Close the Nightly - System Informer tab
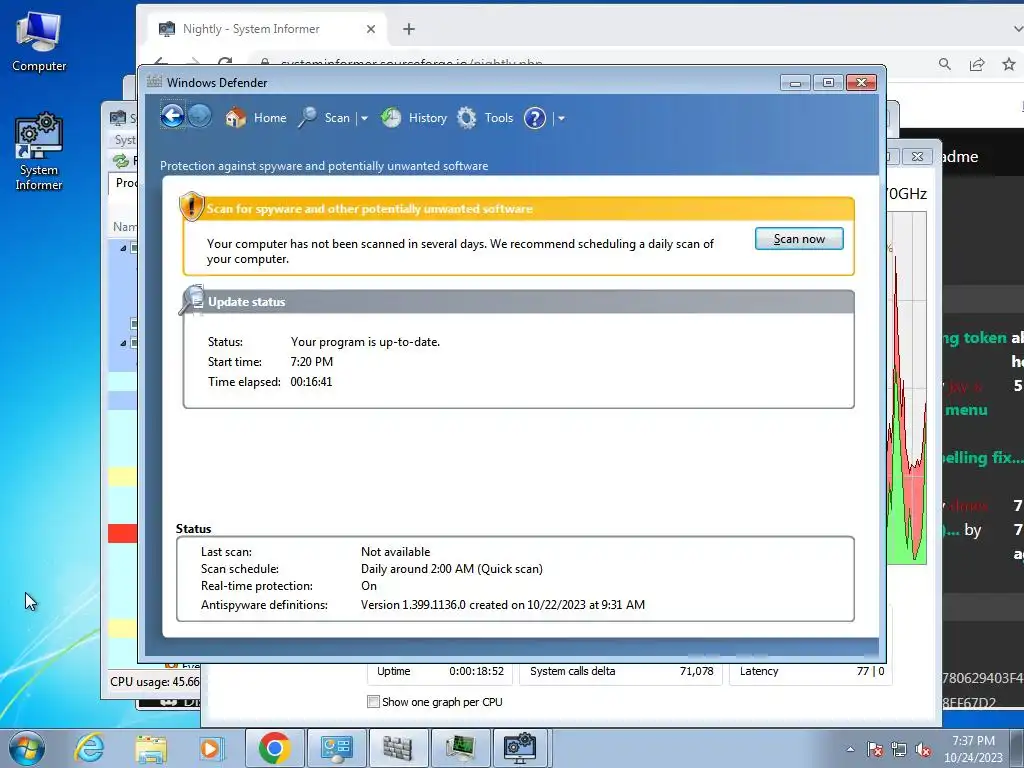1024x768 pixels. tap(371, 29)
